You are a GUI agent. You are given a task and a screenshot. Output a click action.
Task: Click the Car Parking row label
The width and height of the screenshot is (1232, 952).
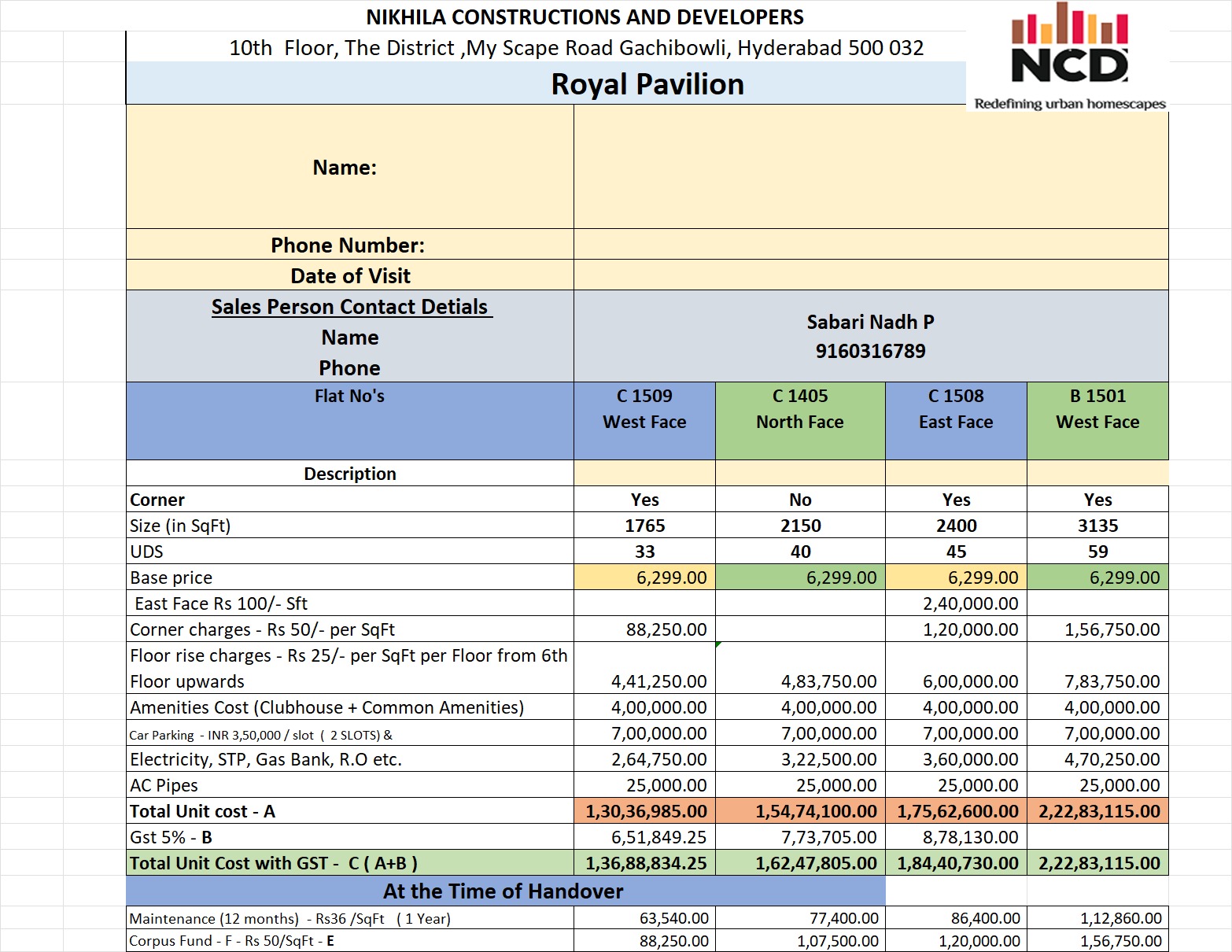[350, 733]
